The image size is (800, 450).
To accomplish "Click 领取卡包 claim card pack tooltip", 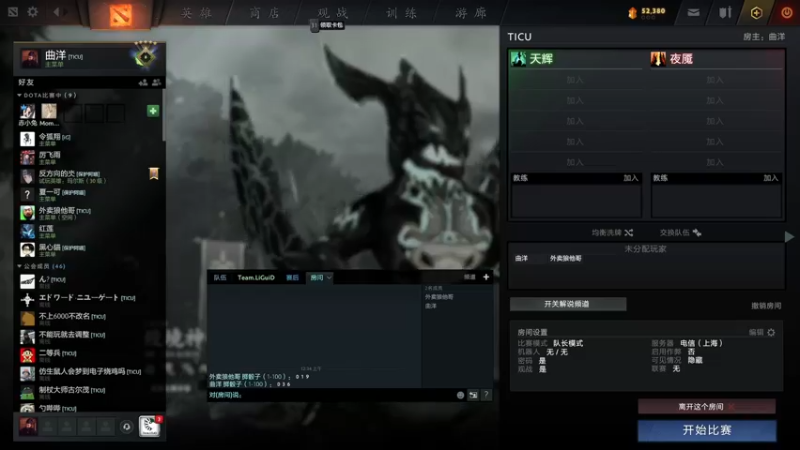I will coord(331,25).
